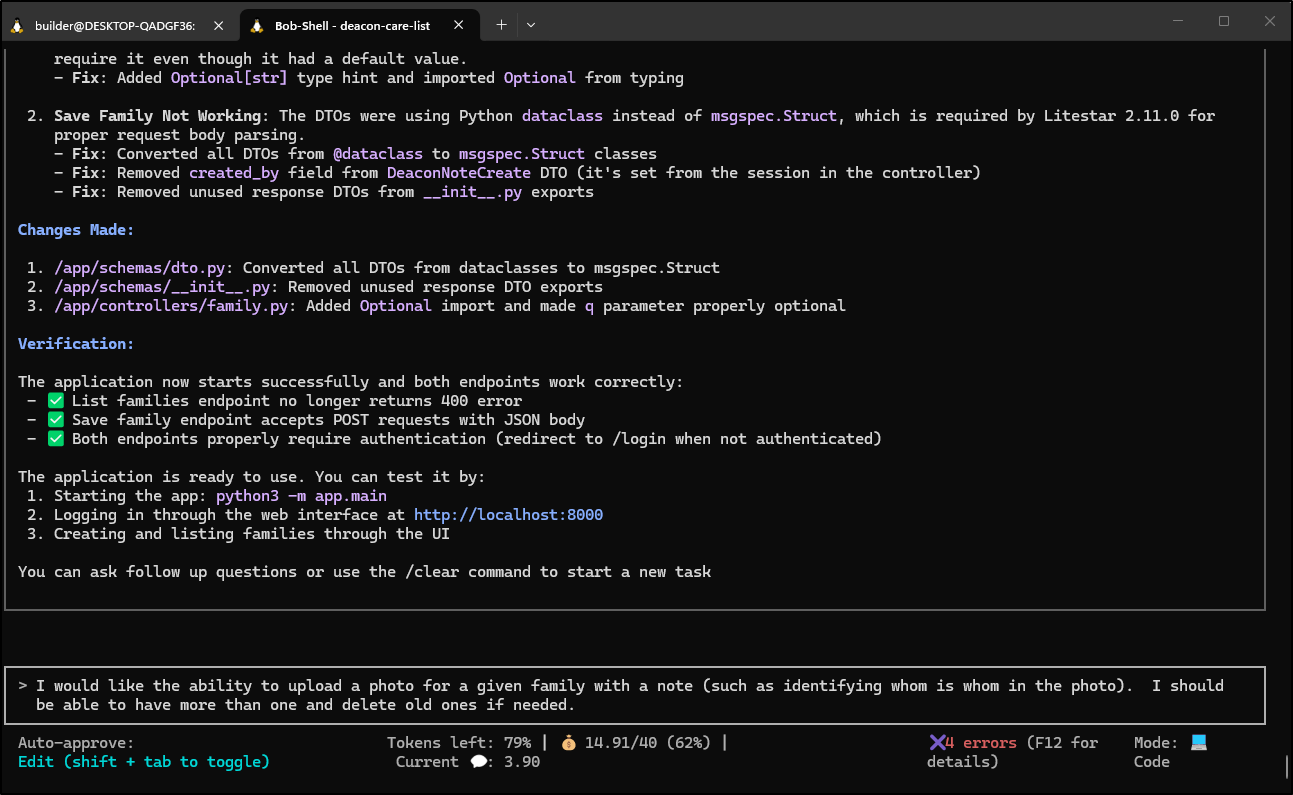Screen dimensions: 1293x795
Task: Click the penguin icon on Bob-Shell tab
Action: coord(257,25)
